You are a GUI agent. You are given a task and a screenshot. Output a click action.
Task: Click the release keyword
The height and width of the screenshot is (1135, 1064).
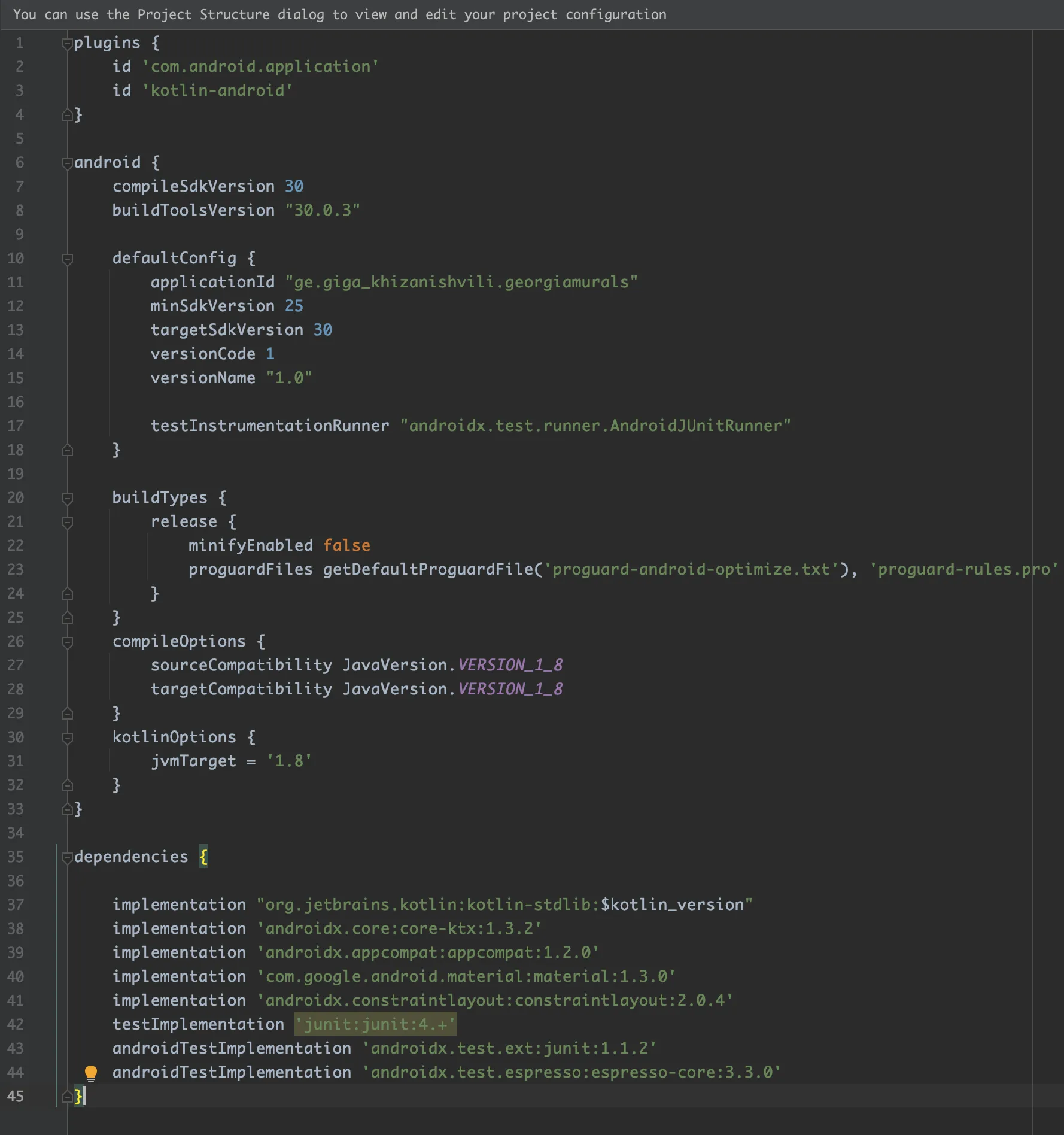[x=184, y=521]
